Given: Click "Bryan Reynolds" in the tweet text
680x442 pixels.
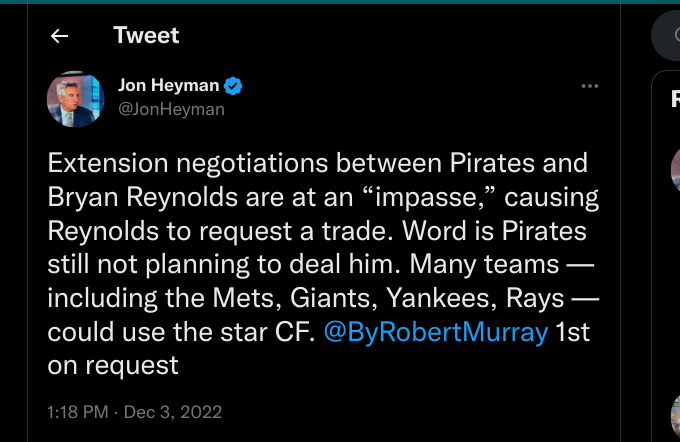Looking at the screenshot, I should point(124,196).
